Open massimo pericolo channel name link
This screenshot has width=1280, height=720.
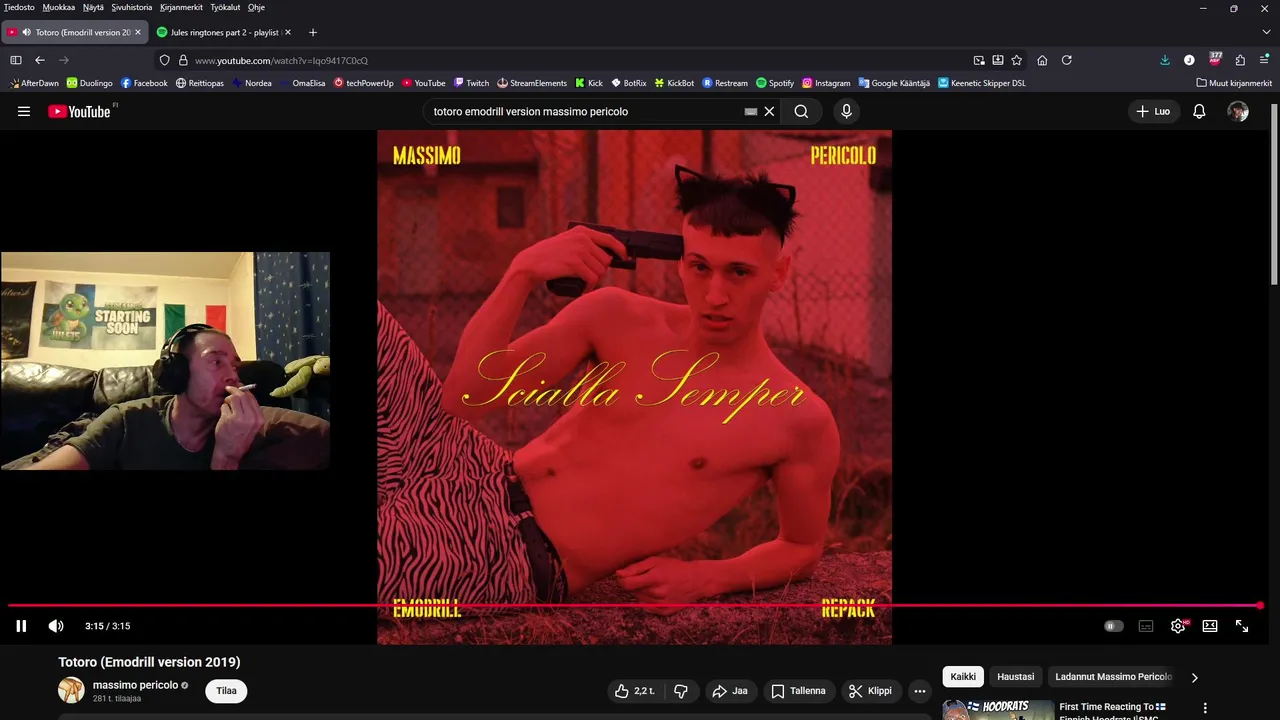[x=135, y=685]
